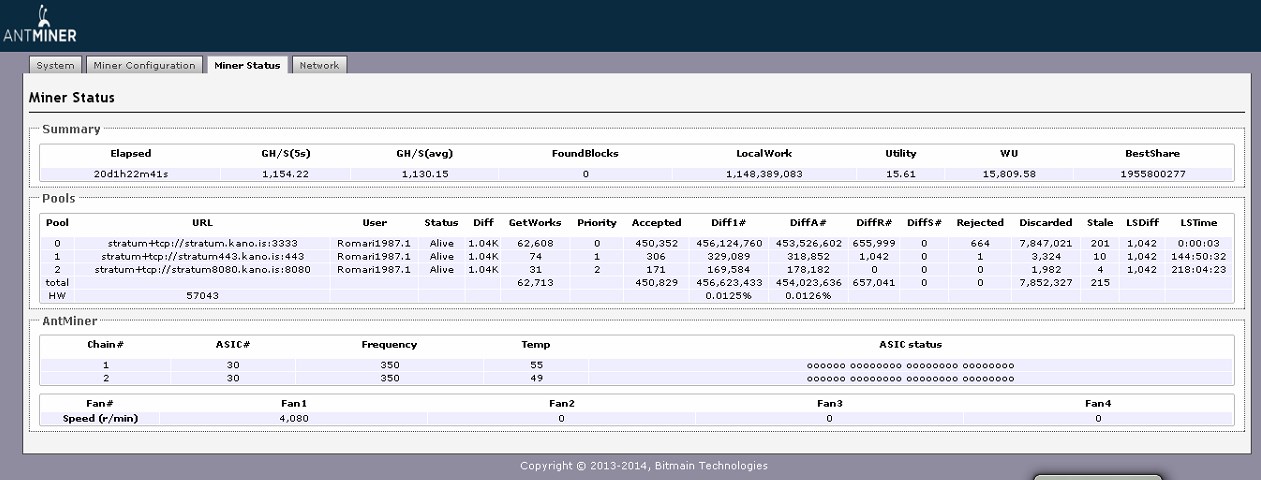This screenshot has height=480, width=1261.
Task: Click the Accepted value 450,352
Action: 657,243
